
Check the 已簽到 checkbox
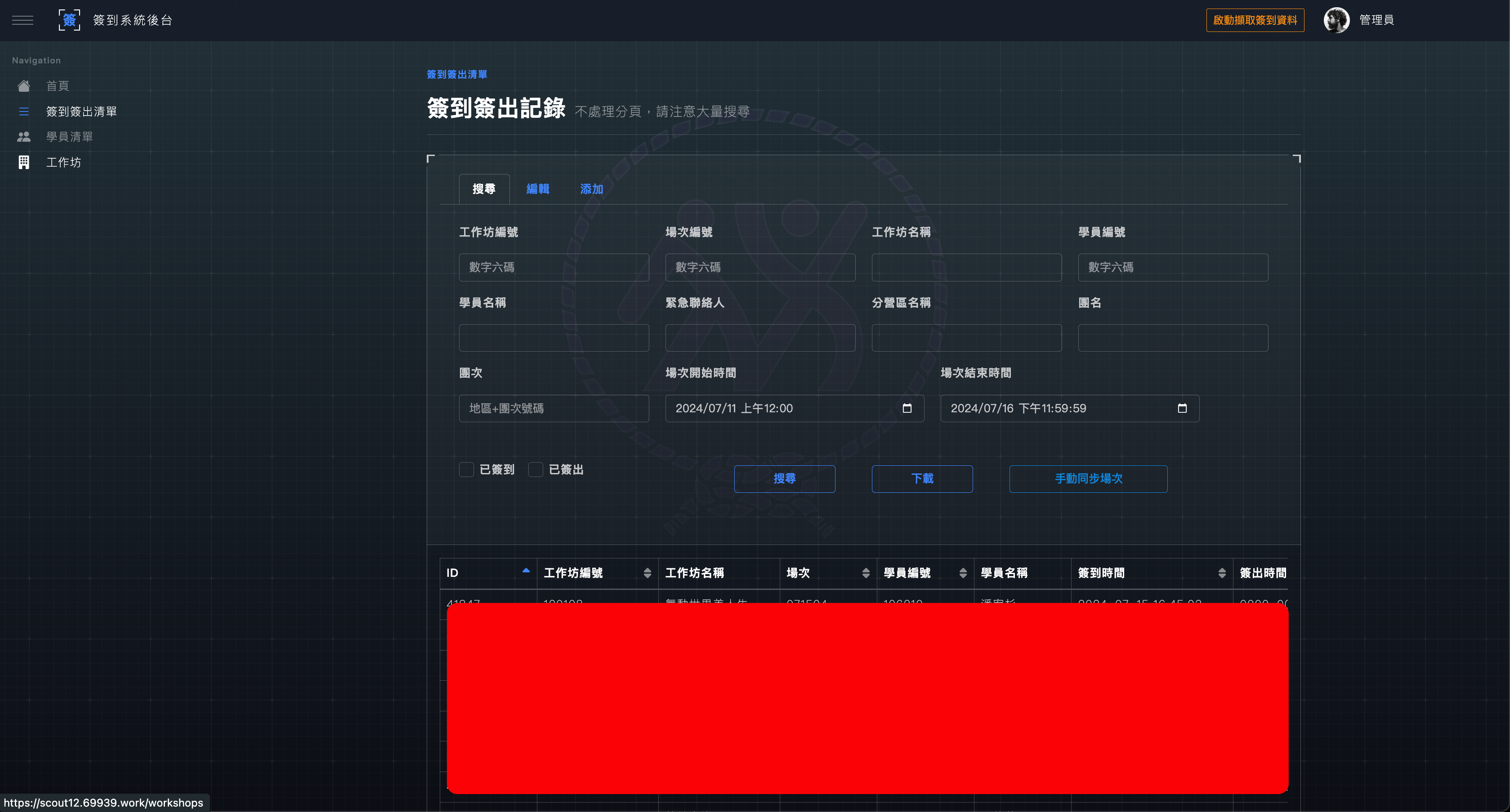(x=467, y=469)
